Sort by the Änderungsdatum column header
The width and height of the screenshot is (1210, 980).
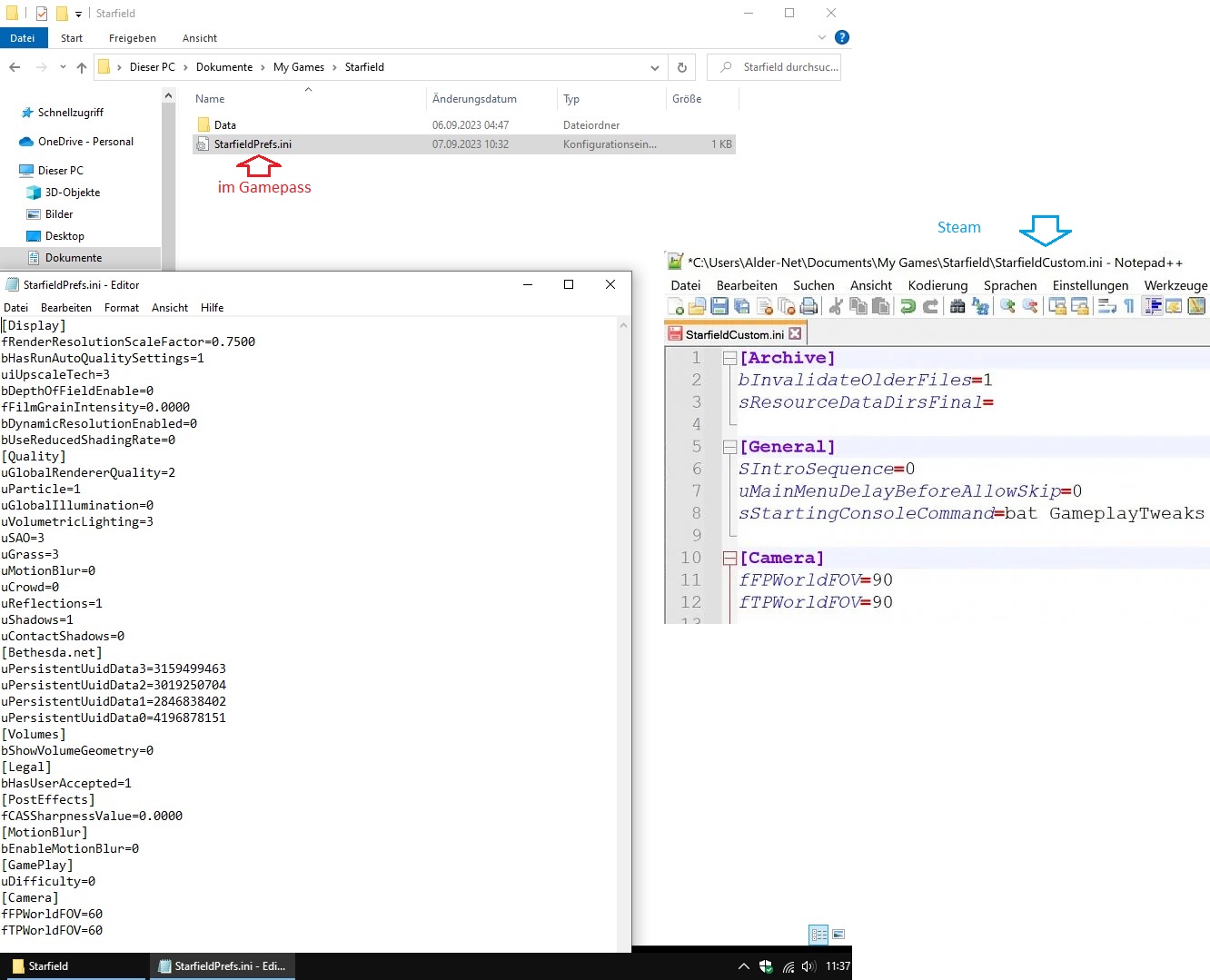pos(491,99)
